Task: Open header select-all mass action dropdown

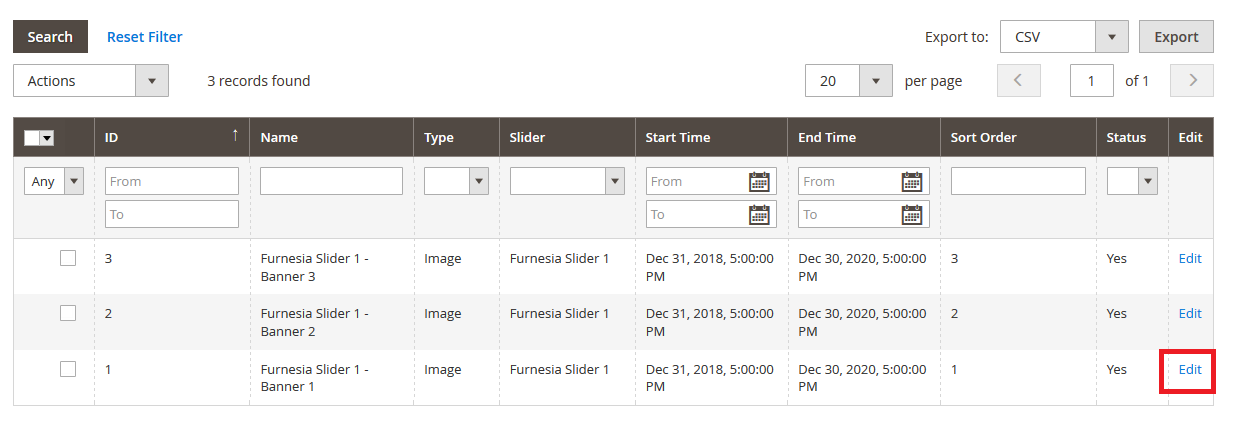Action: (x=46, y=138)
